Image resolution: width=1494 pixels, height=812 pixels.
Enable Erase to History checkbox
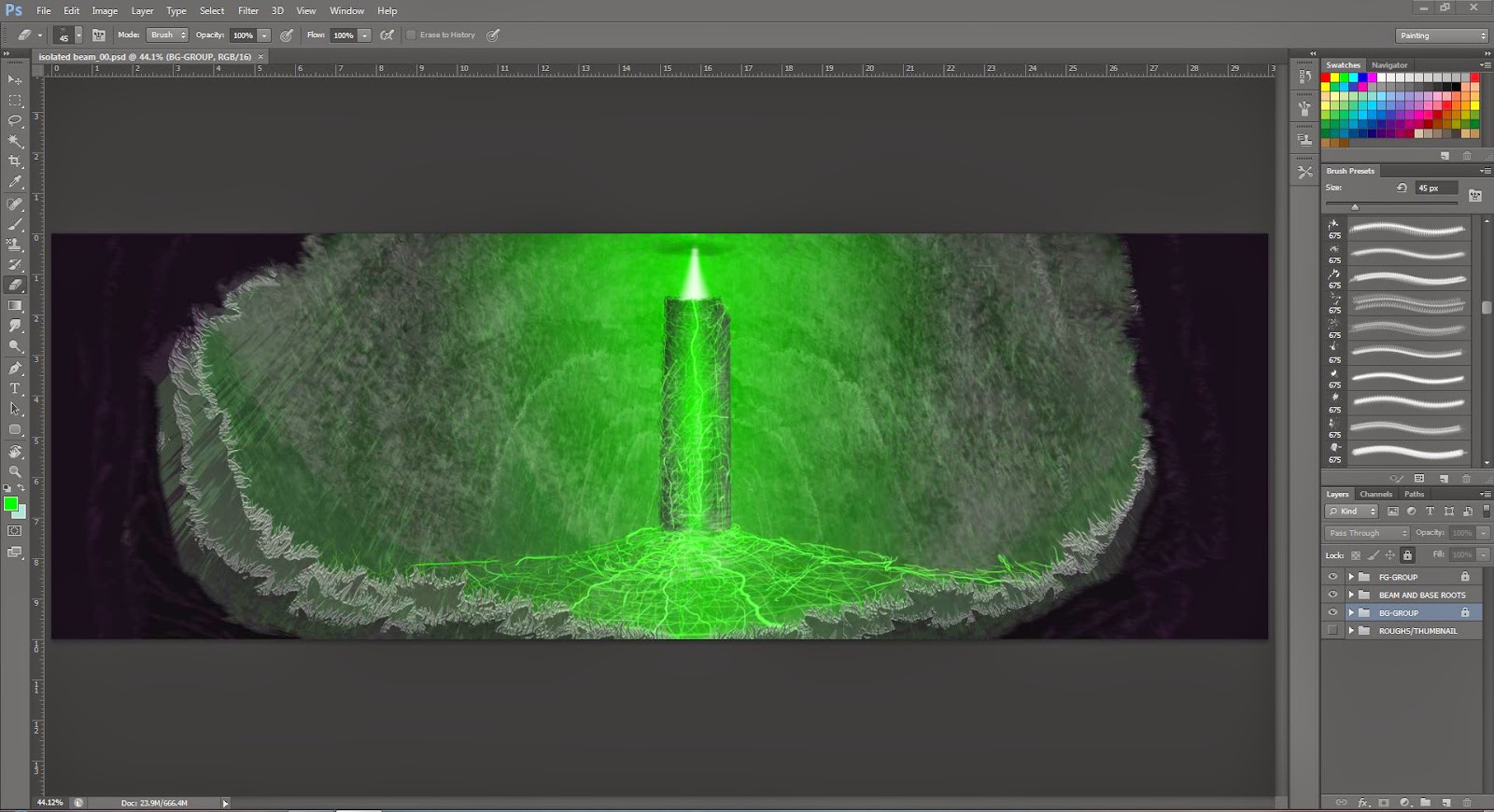click(x=412, y=35)
